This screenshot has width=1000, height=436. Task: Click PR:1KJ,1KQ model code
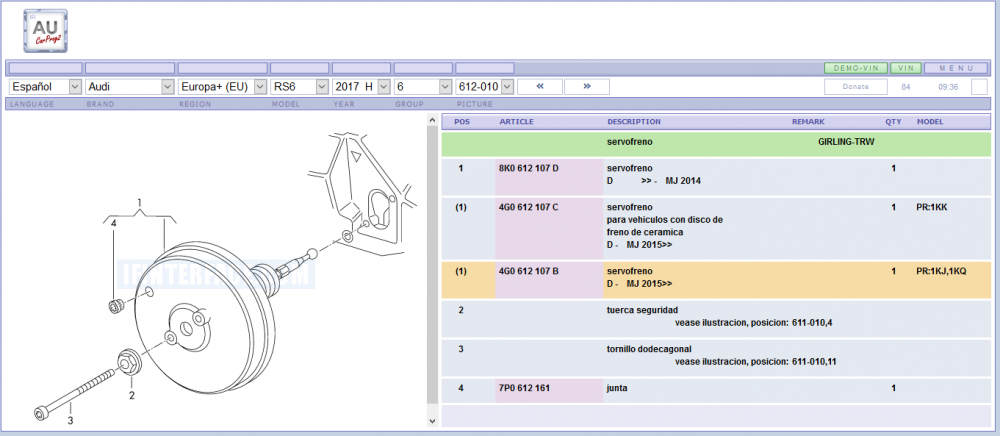click(x=941, y=271)
